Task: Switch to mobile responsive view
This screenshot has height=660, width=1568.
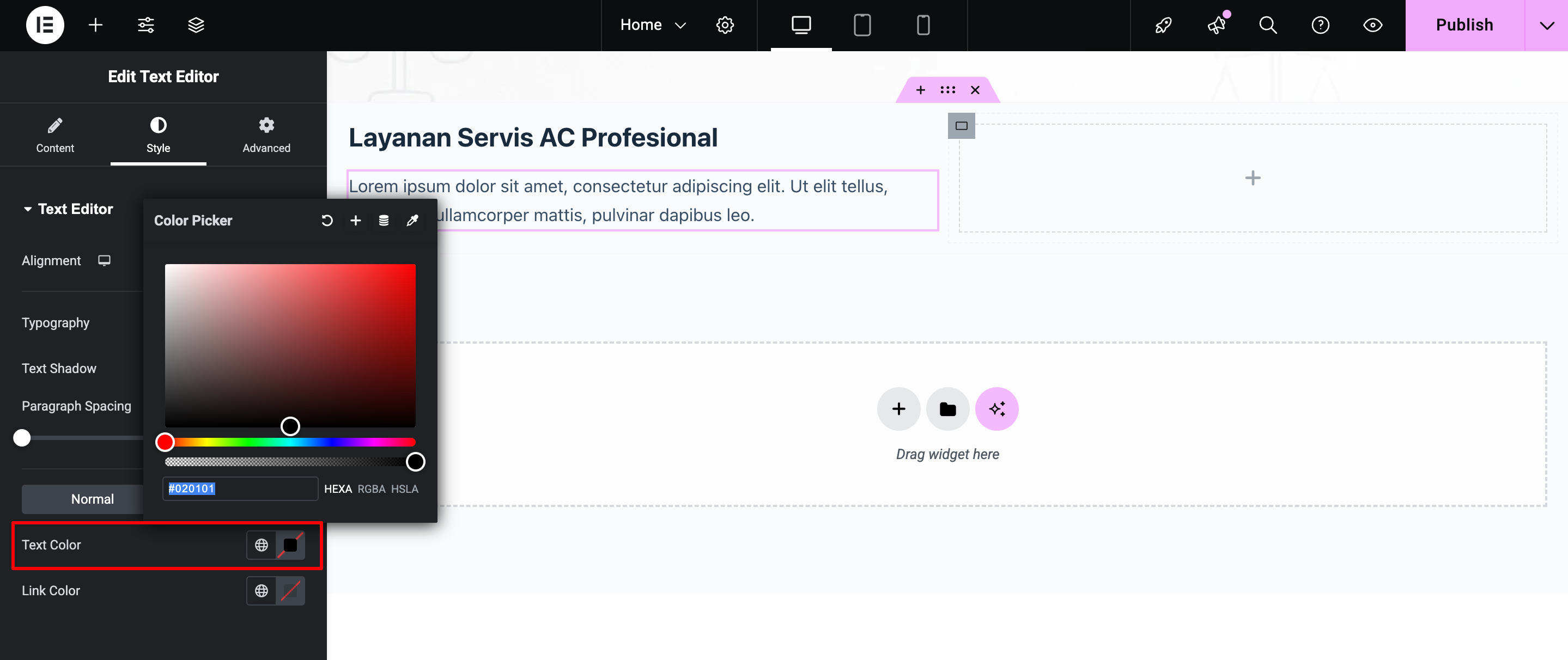Action: (923, 25)
